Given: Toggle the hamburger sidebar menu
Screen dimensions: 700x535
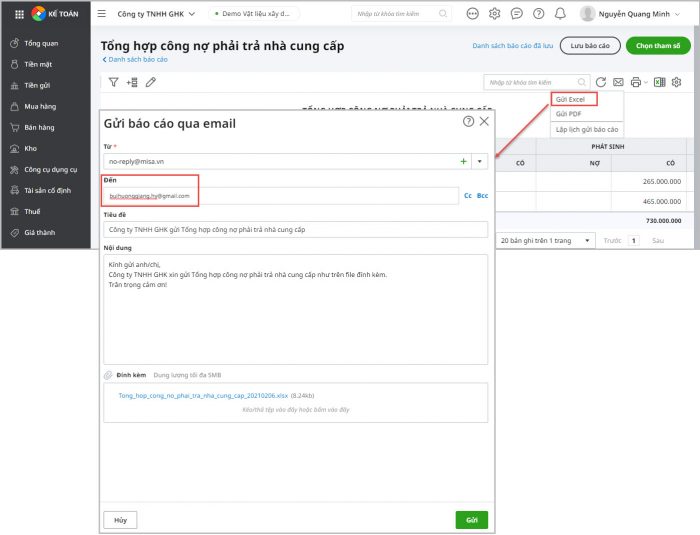Looking at the screenshot, I should 101,14.
